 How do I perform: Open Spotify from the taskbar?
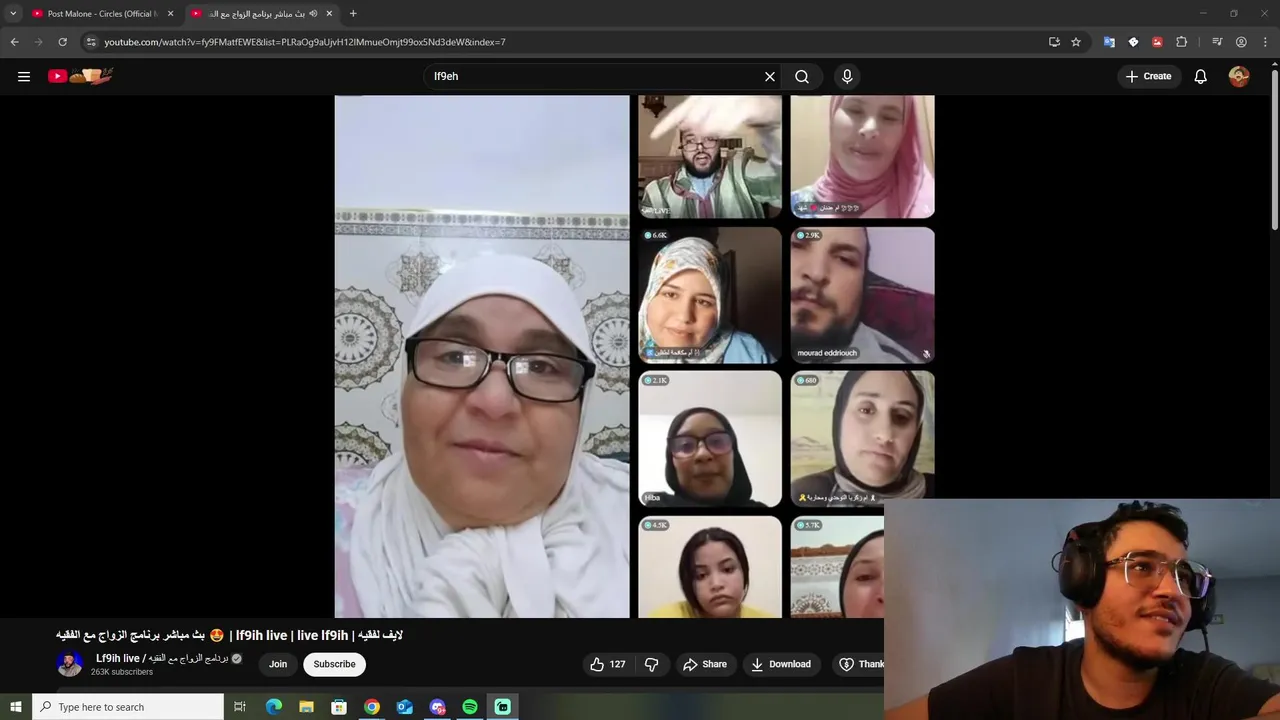[470, 707]
